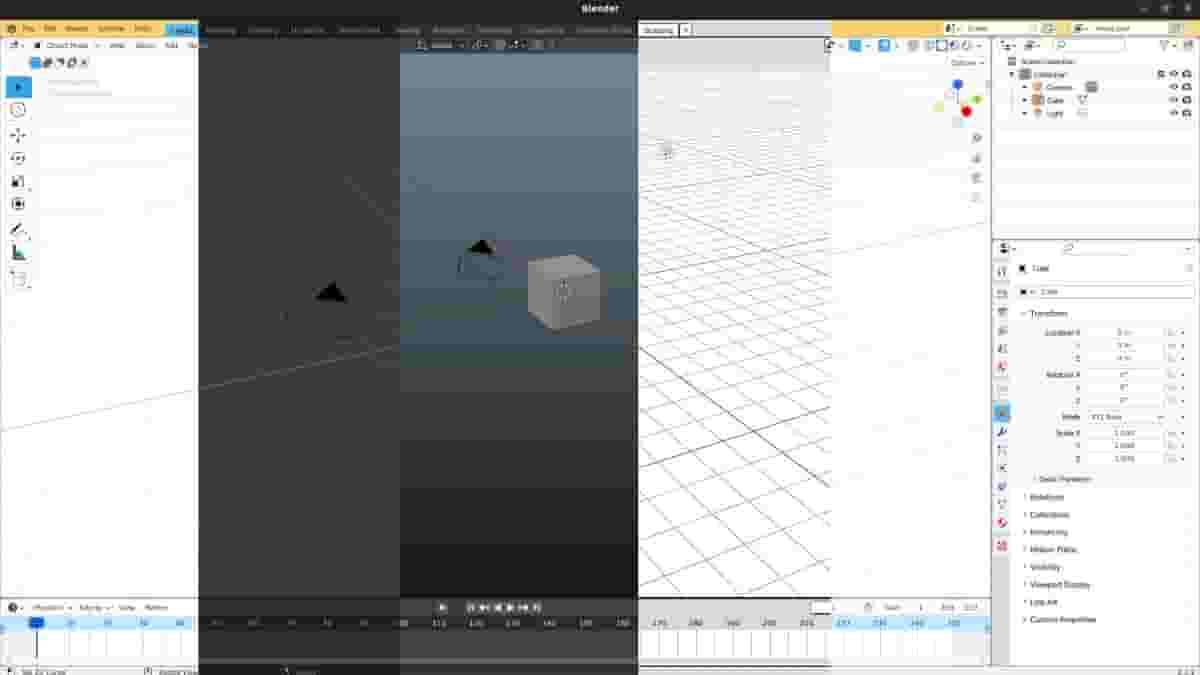Open the Tool properties tab
1200x675 pixels.
1002,271
